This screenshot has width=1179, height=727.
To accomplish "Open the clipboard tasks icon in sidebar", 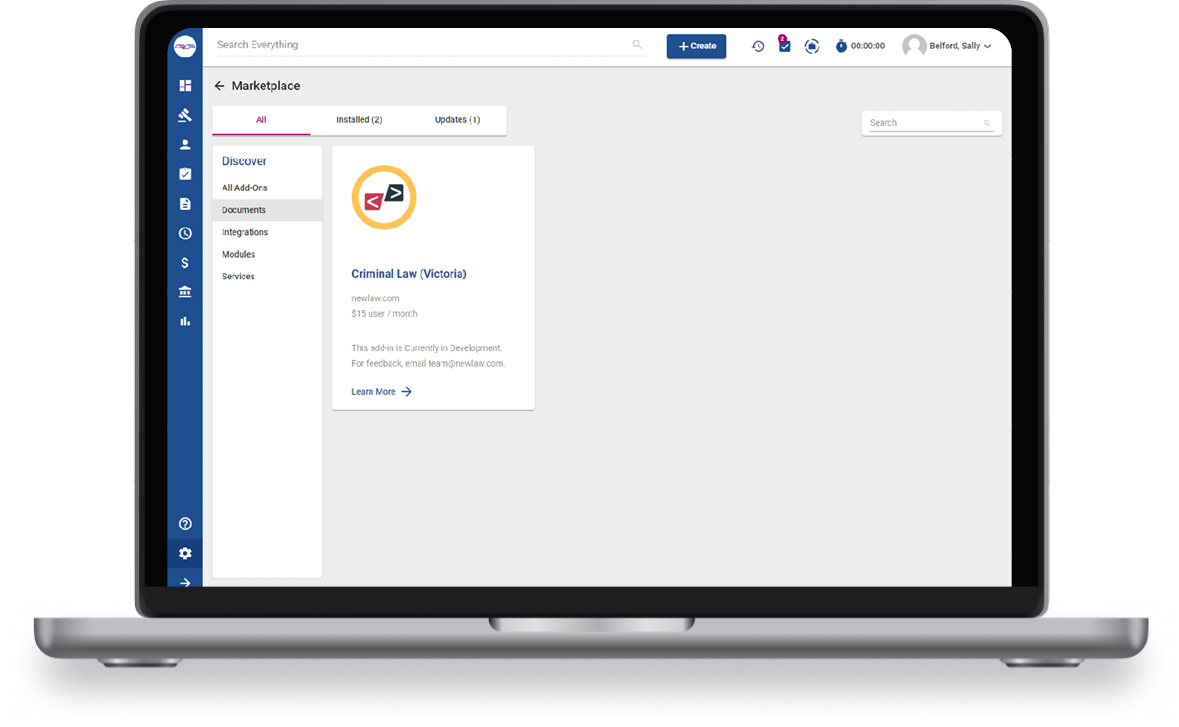I will point(185,174).
